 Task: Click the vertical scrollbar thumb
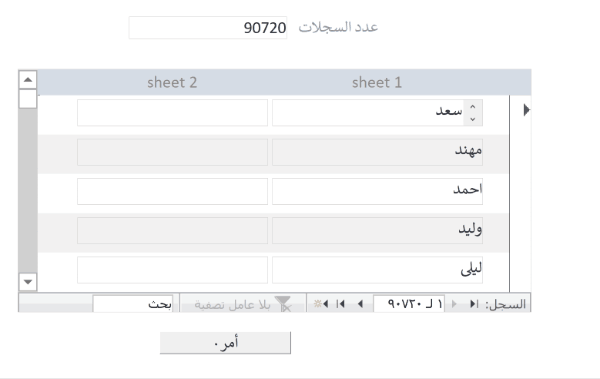click(28, 99)
